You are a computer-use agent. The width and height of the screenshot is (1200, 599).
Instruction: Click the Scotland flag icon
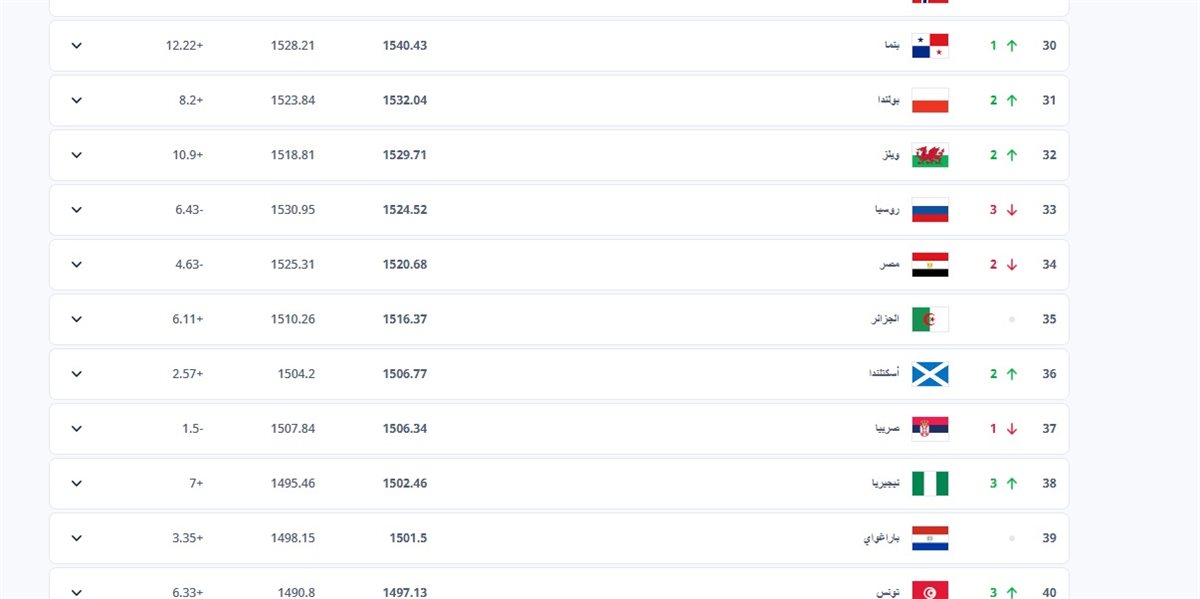929,374
